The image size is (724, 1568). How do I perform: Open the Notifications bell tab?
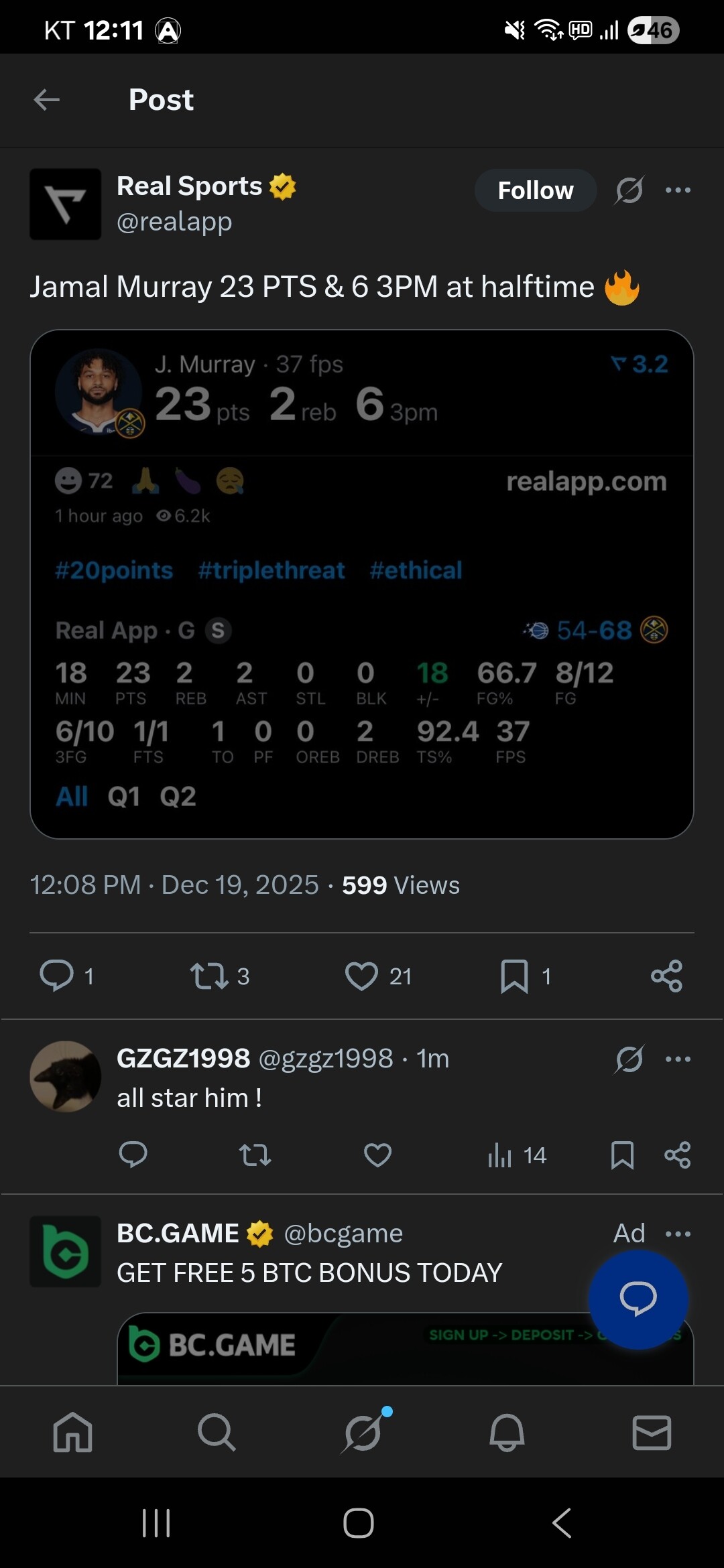coord(507,1432)
